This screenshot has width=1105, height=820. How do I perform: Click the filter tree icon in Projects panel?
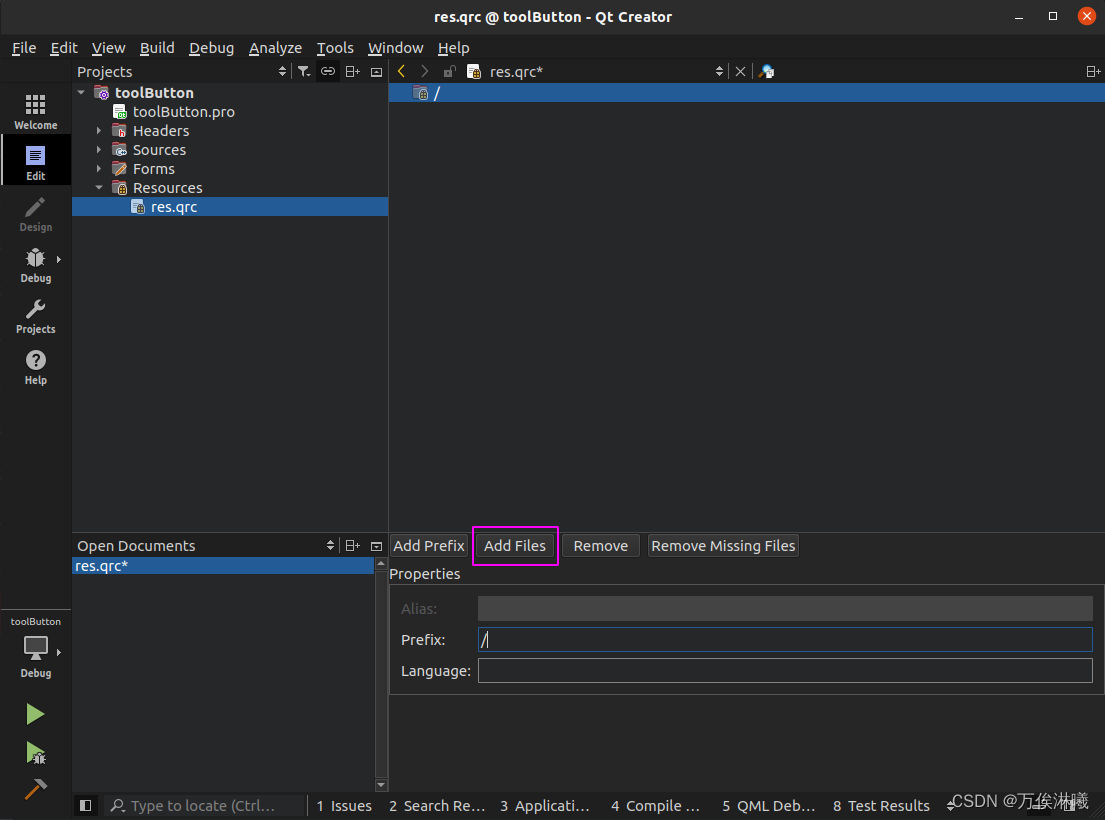point(304,71)
